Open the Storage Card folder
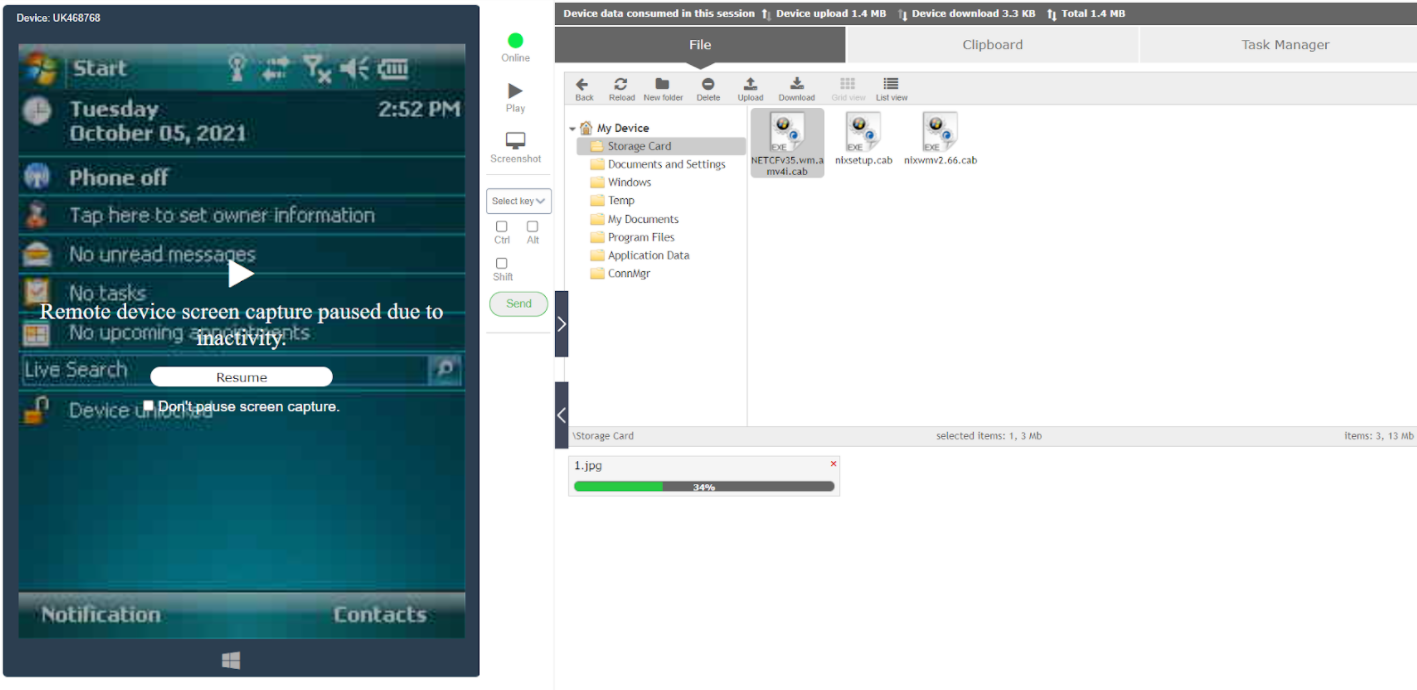This screenshot has width=1417, height=690. pyautogui.click(x=639, y=146)
